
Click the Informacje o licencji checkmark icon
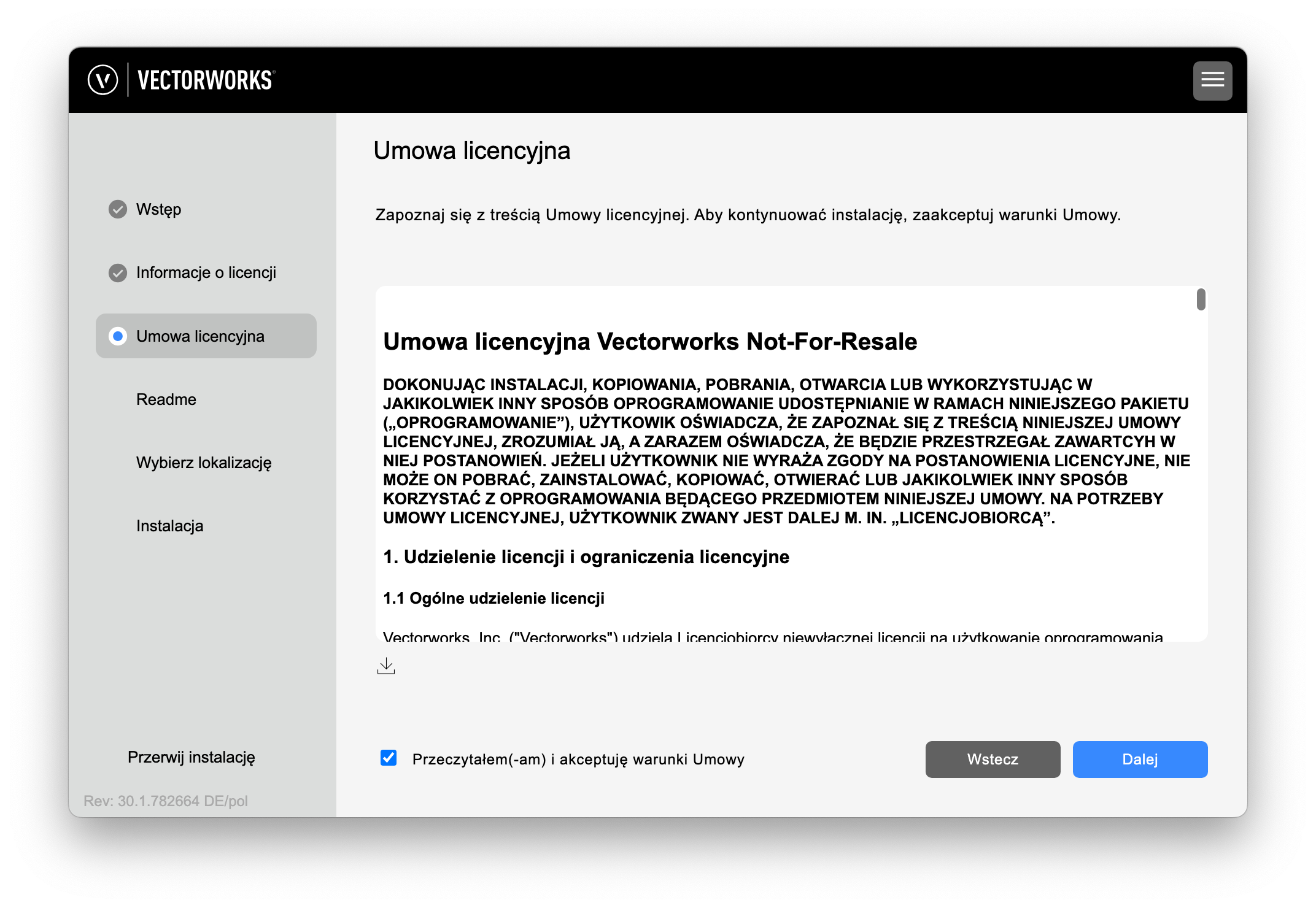[118, 272]
